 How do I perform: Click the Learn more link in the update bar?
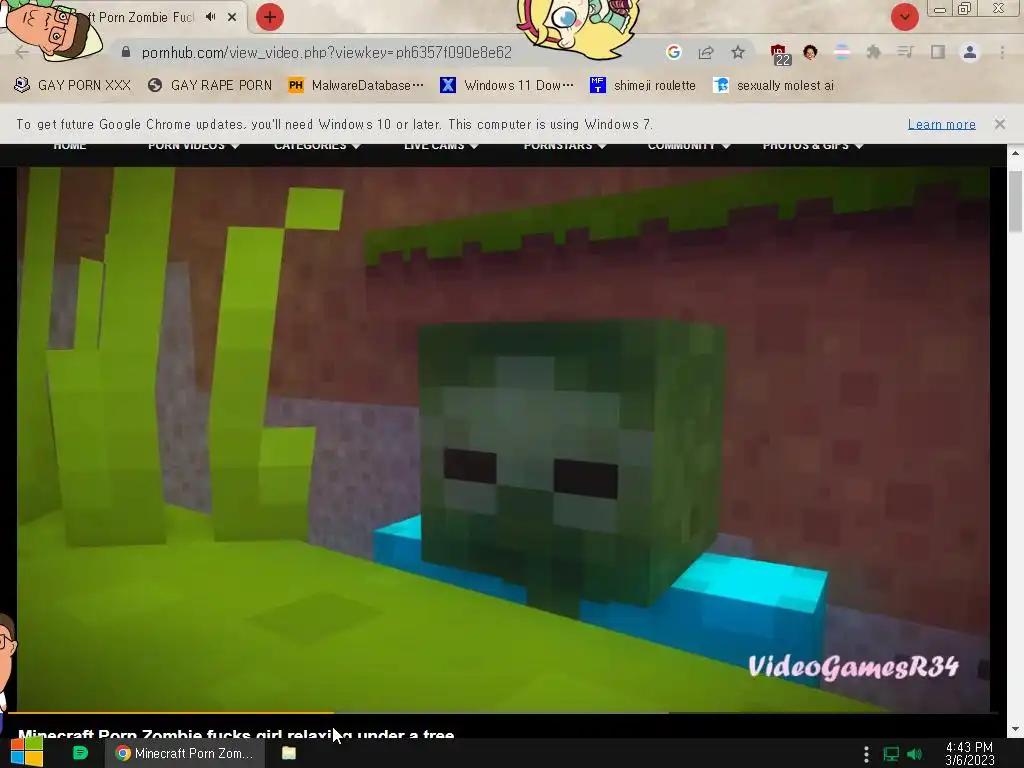click(x=941, y=124)
